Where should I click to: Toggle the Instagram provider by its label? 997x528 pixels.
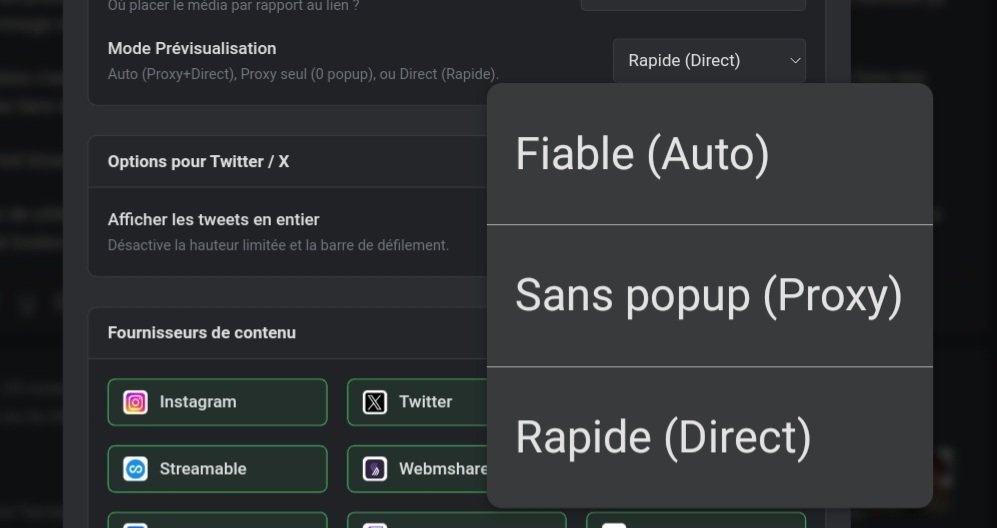pos(198,402)
